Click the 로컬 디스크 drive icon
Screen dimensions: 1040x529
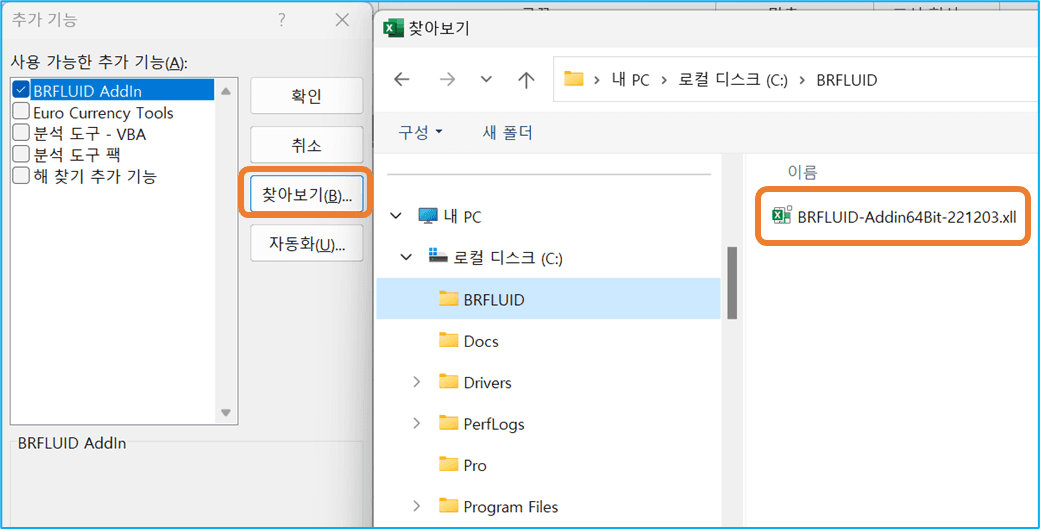(x=438, y=257)
